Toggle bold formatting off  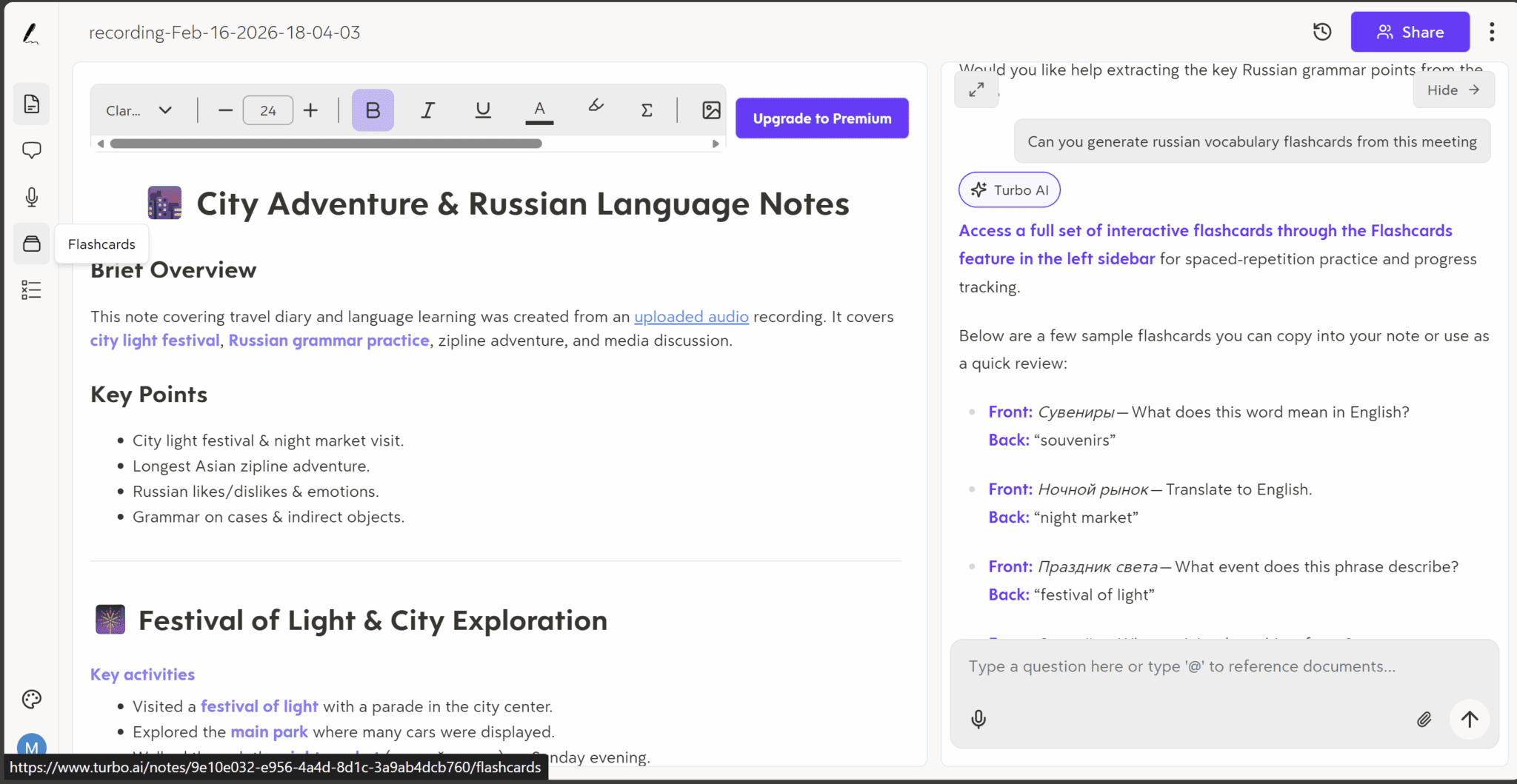[x=372, y=110]
